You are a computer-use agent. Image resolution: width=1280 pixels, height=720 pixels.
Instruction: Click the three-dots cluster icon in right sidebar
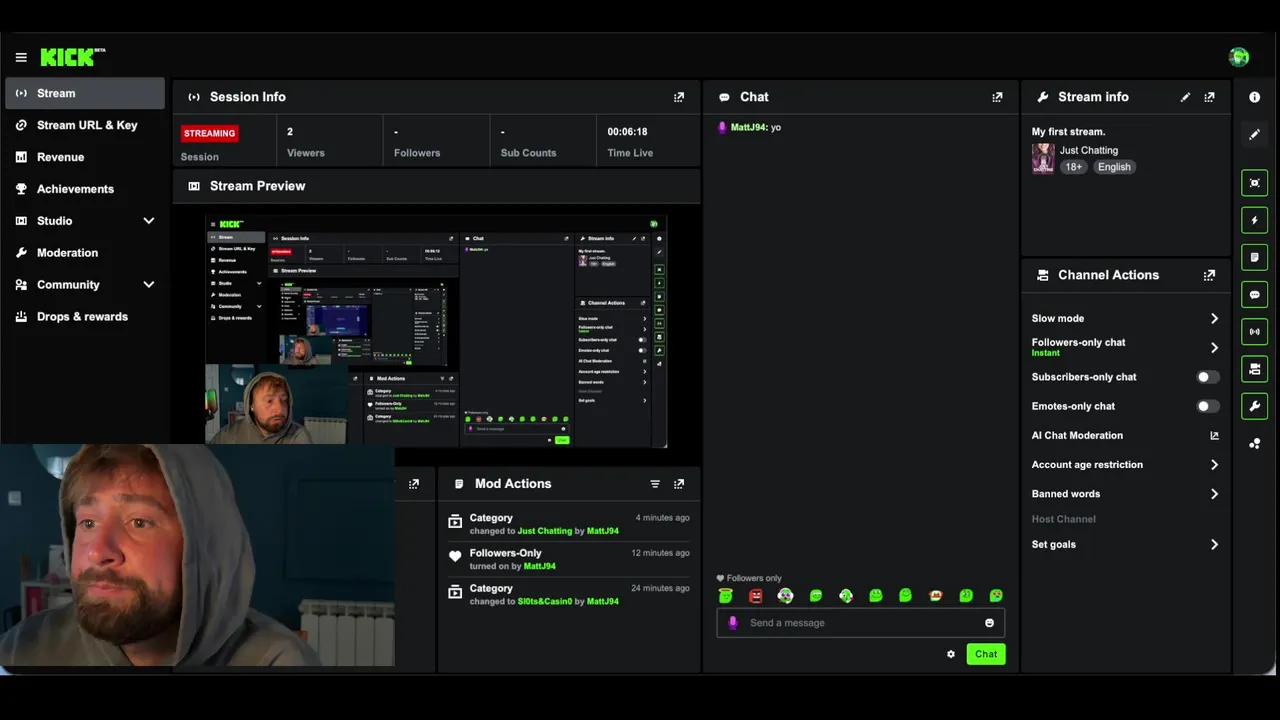(x=1255, y=443)
